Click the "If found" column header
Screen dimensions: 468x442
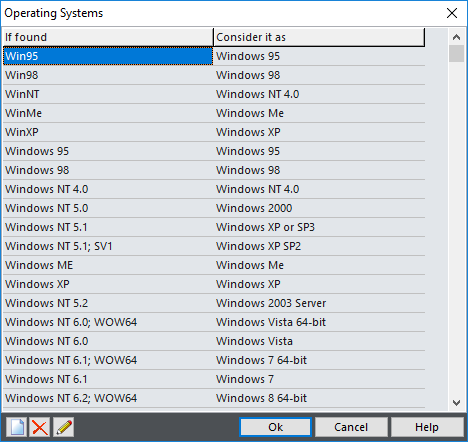108,37
